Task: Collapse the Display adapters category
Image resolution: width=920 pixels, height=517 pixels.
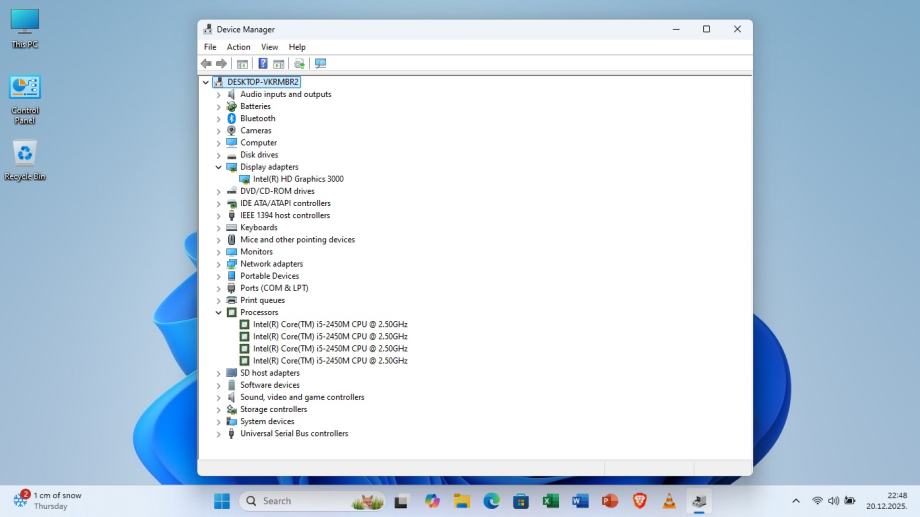Action: tap(218, 167)
